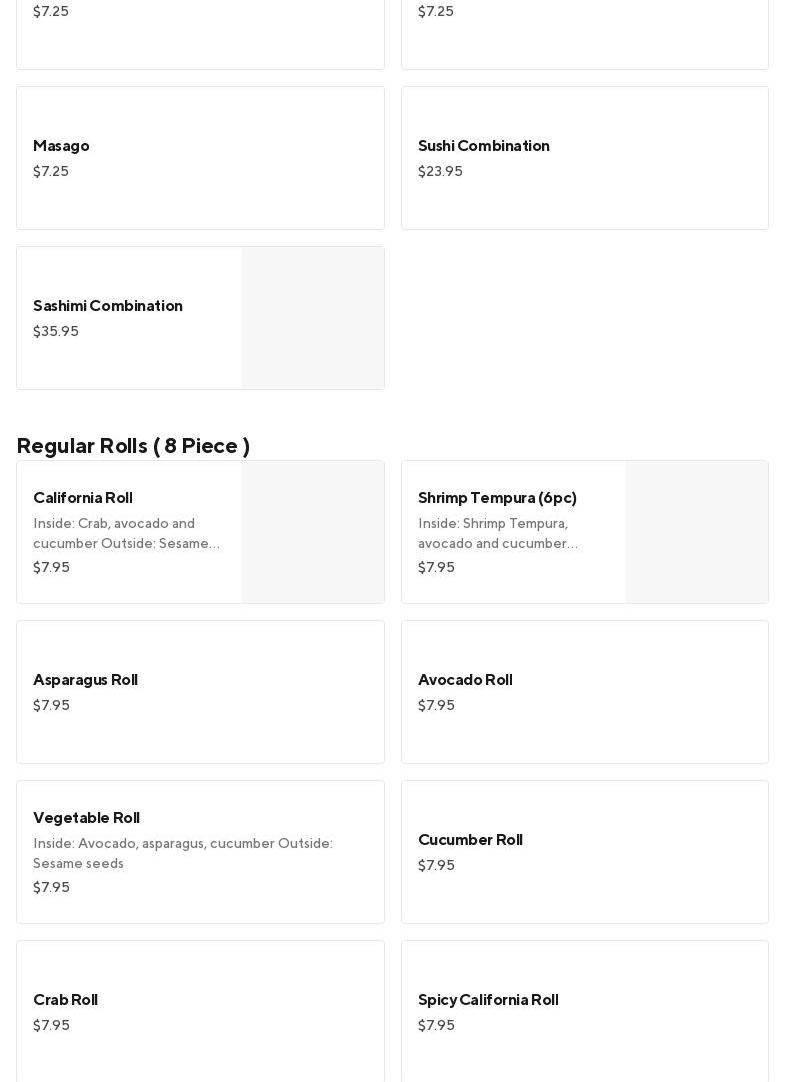The image size is (785, 1082).
Task: Click the Vegetable Roll ingredients description
Action: coord(183,853)
